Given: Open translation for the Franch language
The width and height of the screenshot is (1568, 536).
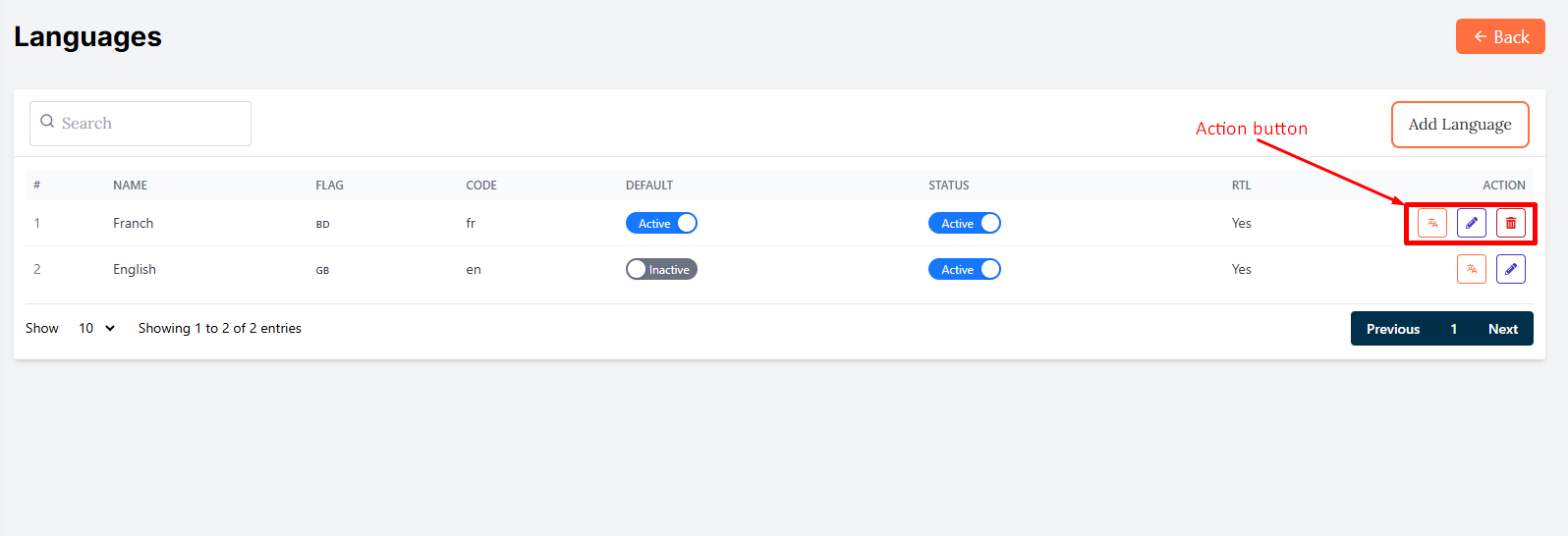Looking at the screenshot, I should (x=1431, y=224).
